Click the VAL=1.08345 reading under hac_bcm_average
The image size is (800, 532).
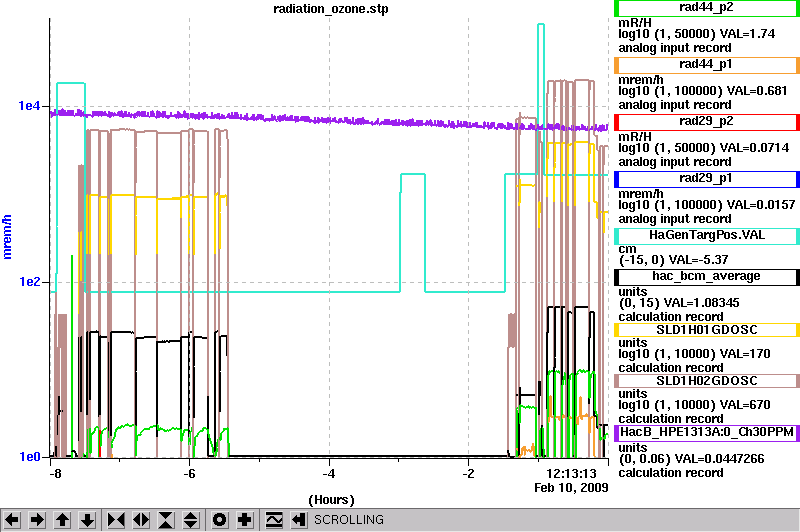(x=704, y=303)
